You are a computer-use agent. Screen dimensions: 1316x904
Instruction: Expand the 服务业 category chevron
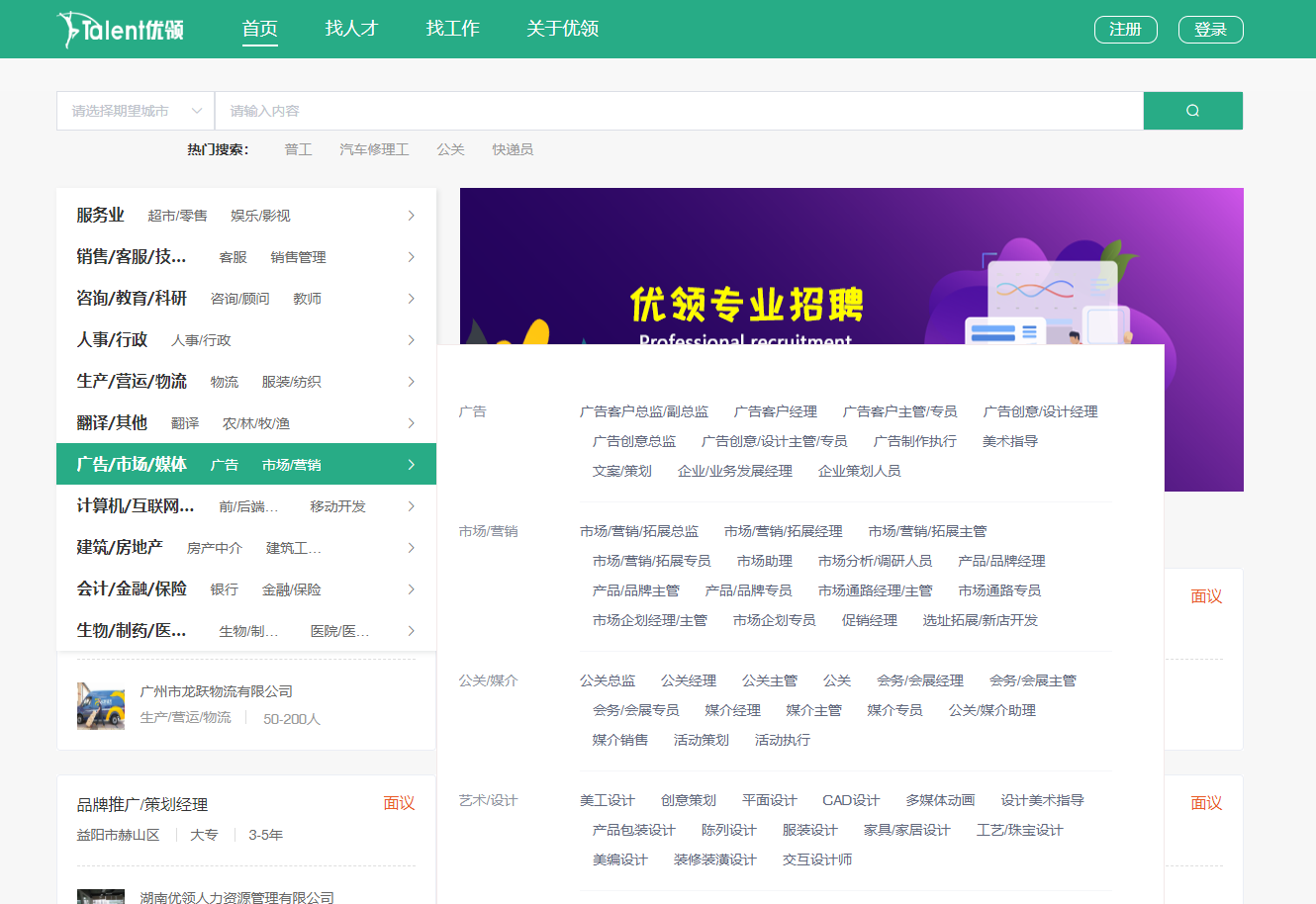coord(412,216)
